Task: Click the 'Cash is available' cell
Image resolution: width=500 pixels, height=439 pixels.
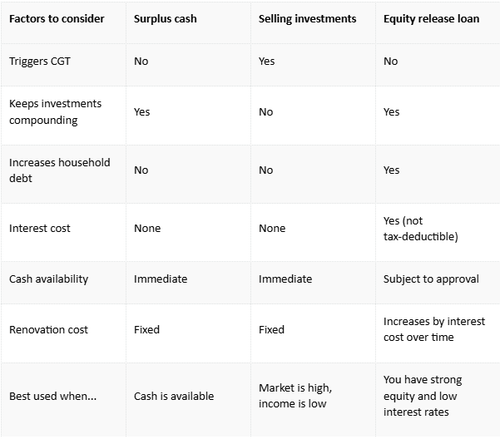Action: [x=174, y=396]
